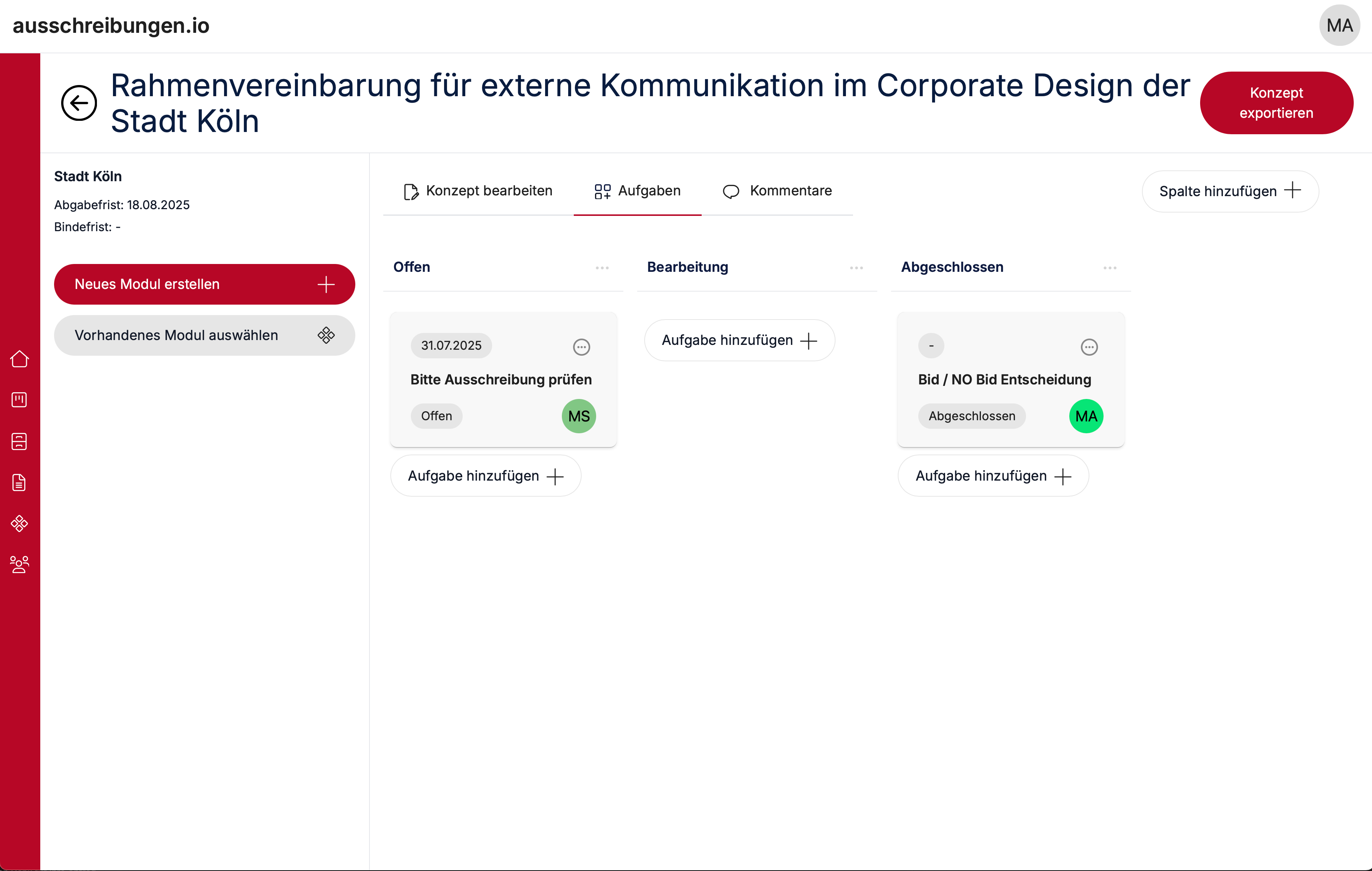Image resolution: width=1372 pixels, height=871 pixels.
Task: Expand the Abgeschlossen column options menu
Action: coord(1109,268)
